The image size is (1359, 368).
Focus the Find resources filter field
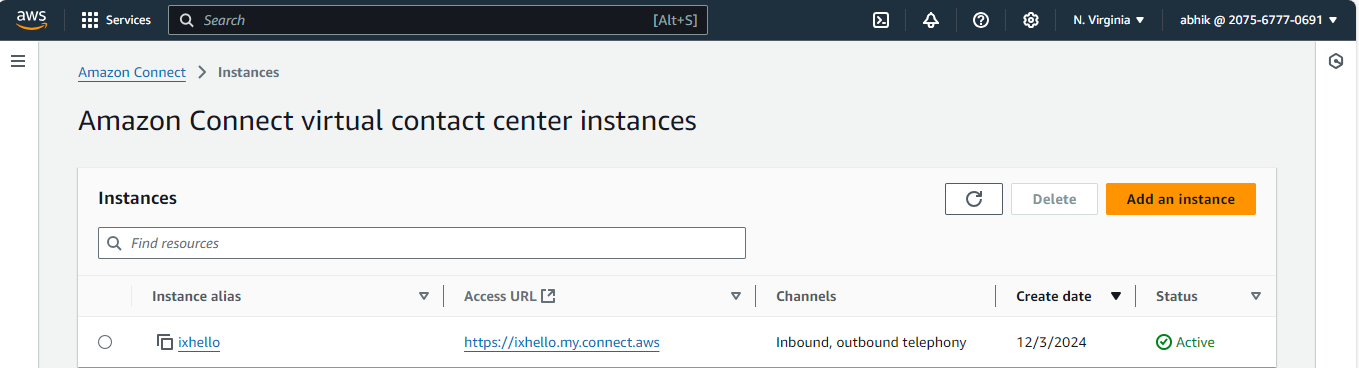click(422, 243)
